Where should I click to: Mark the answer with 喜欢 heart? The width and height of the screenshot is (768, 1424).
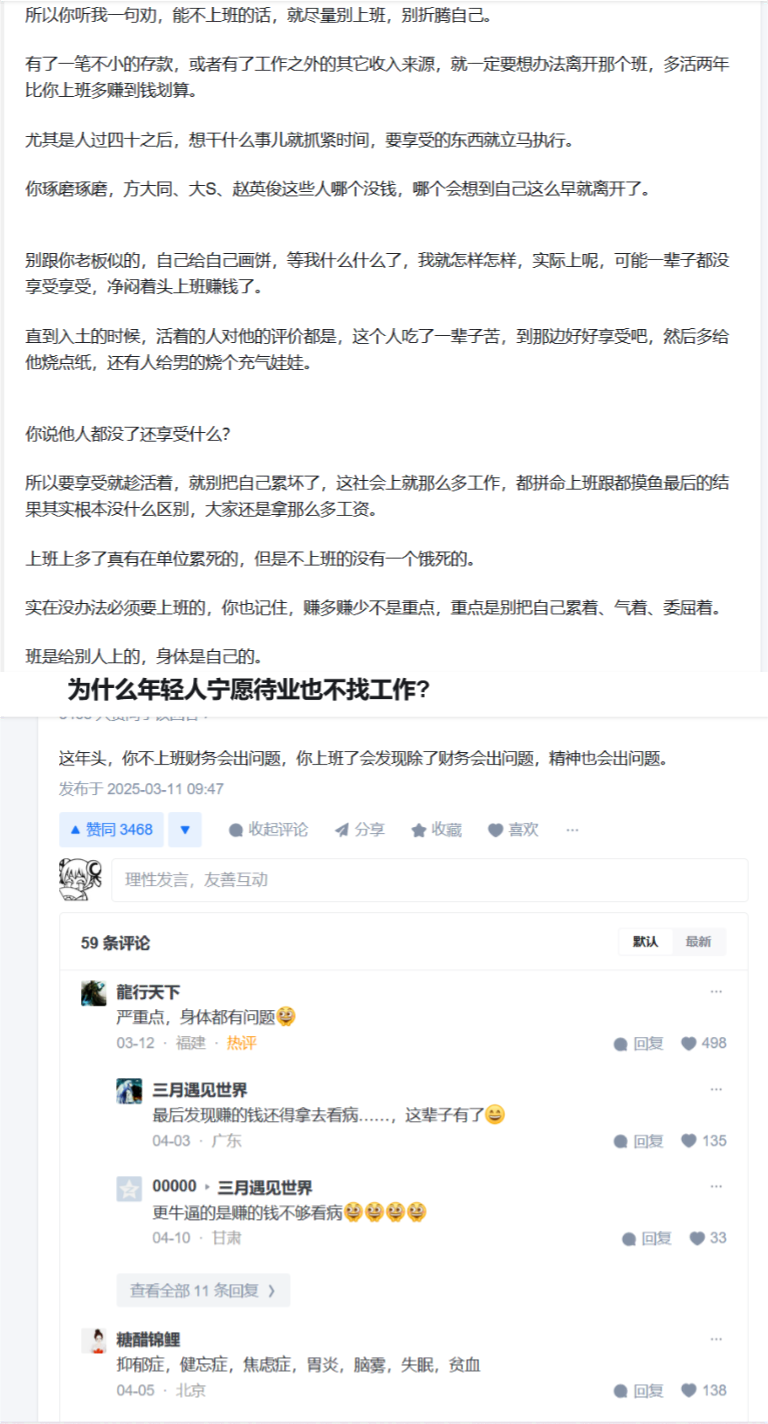point(513,829)
